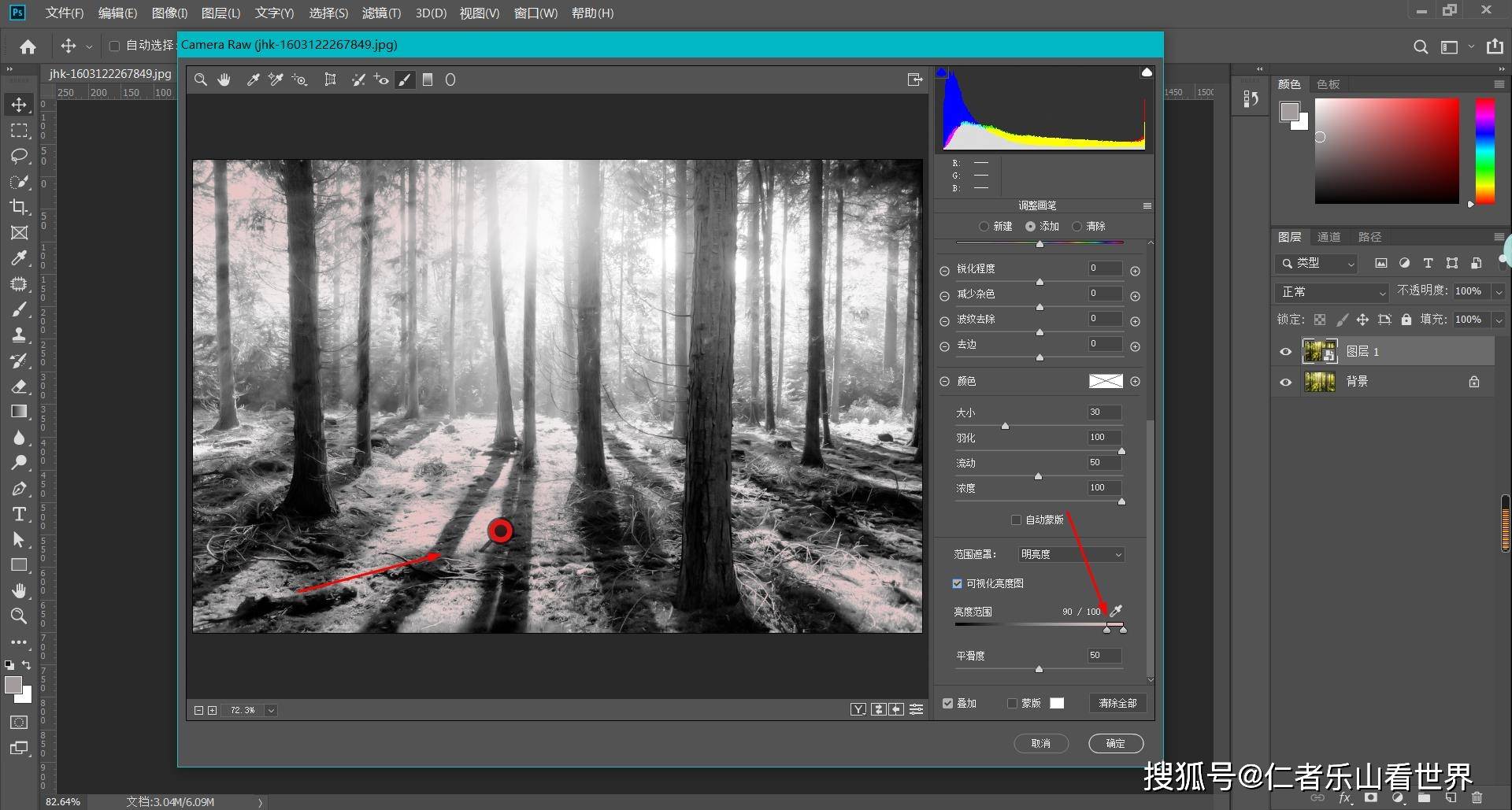
Task: Toggle the overlay checkbox
Action: click(947, 703)
